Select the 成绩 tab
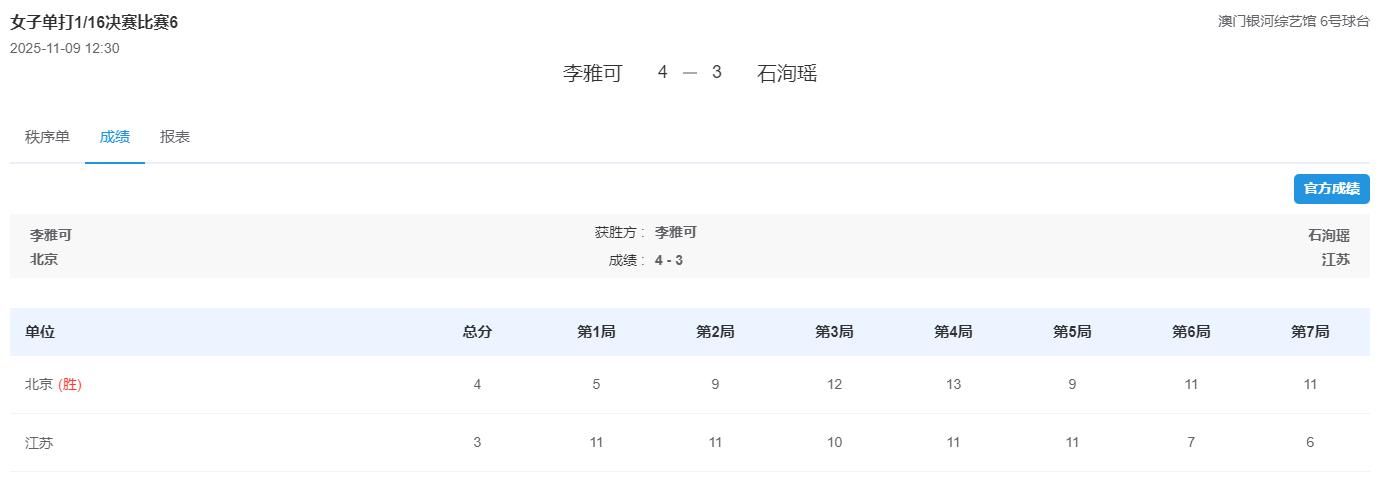 click(114, 137)
